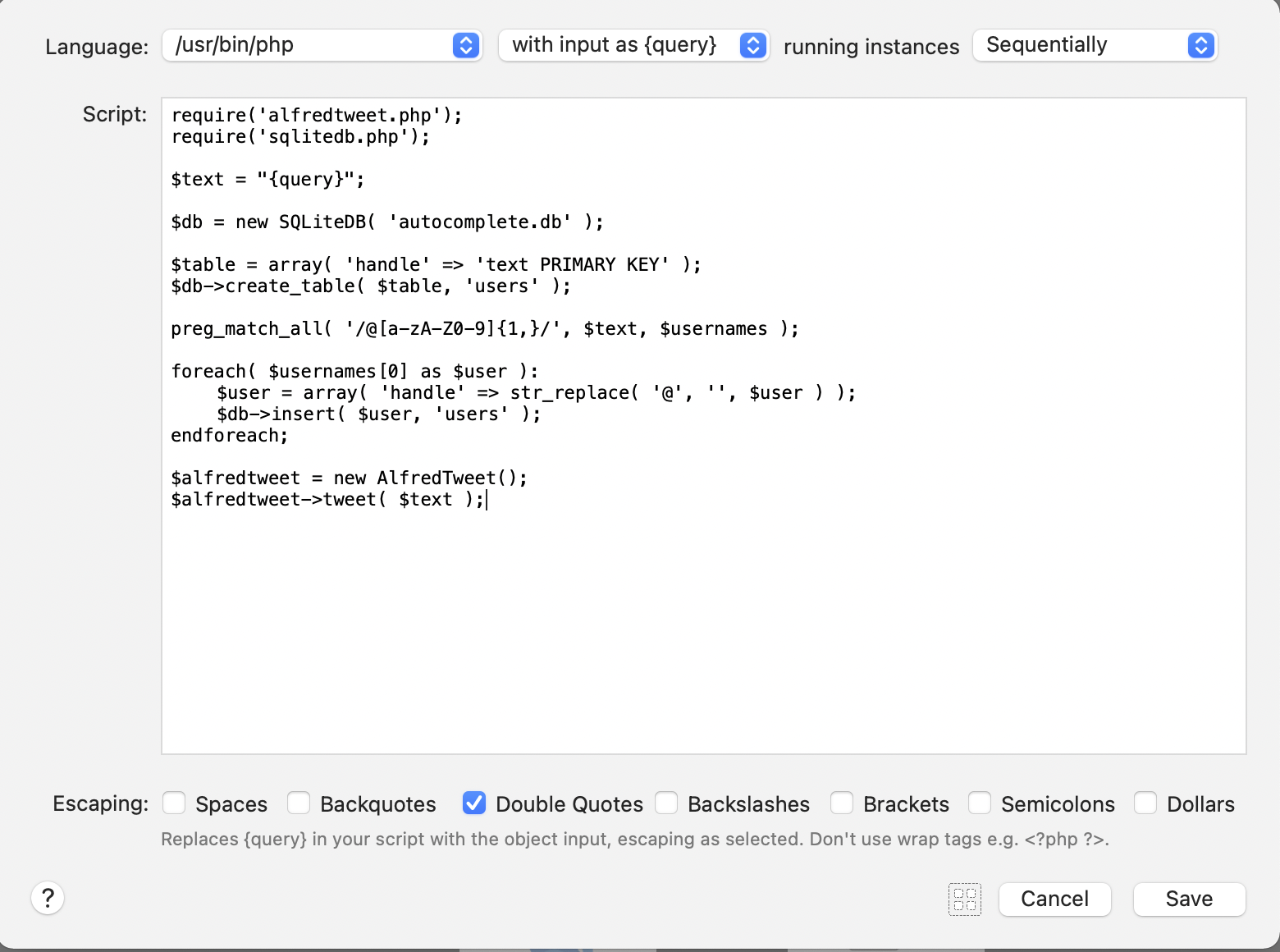Uncheck the Double Quotes escaping checkbox
1280x952 pixels.
pyautogui.click(x=474, y=803)
